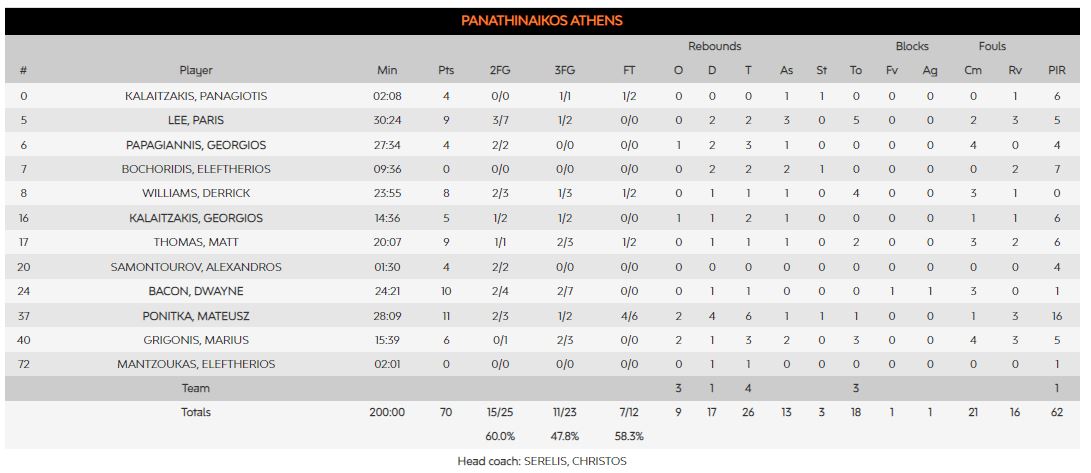Click player name Papagiannis, Georgios

tap(196, 145)
